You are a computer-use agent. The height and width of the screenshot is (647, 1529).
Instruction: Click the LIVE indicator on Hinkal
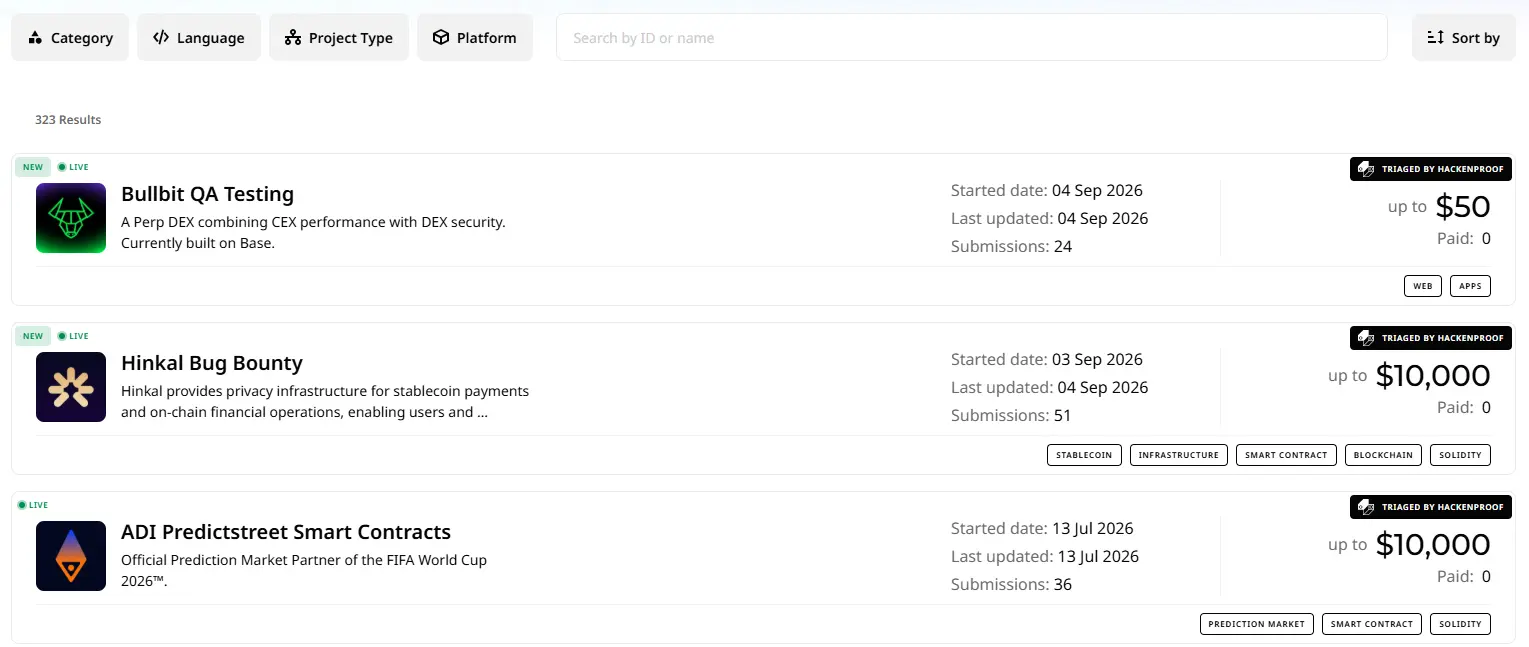point(73,336)
